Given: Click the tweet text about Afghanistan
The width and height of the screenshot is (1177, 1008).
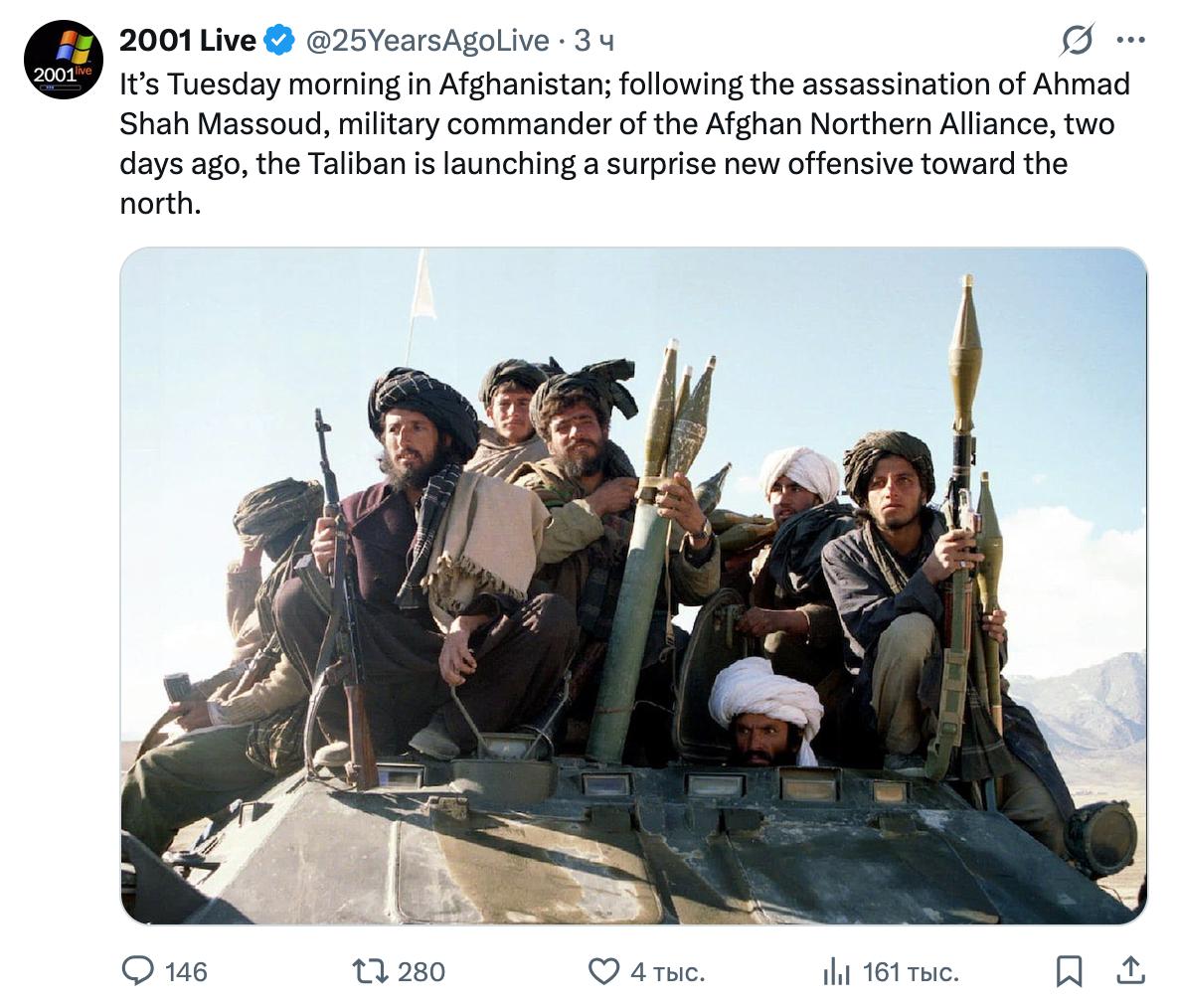Looking at the screenshot, I should click(x=624, y=143).
